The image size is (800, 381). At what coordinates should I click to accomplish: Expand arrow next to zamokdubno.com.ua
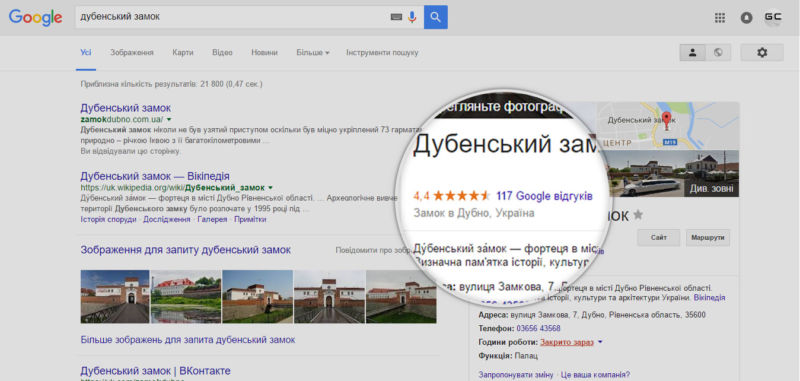pyautogui.click(x=169, y=119)
